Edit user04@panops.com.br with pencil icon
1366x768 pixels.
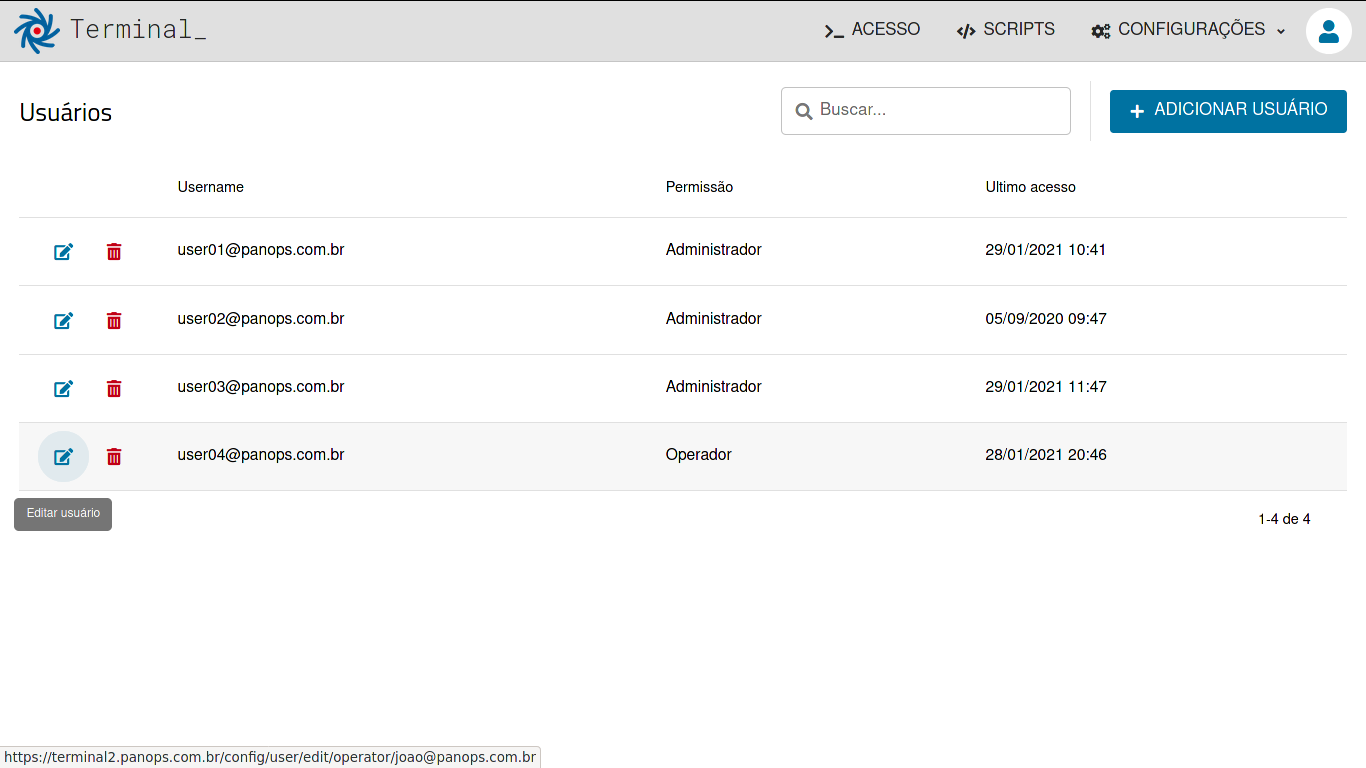click(x=63, y=456)
